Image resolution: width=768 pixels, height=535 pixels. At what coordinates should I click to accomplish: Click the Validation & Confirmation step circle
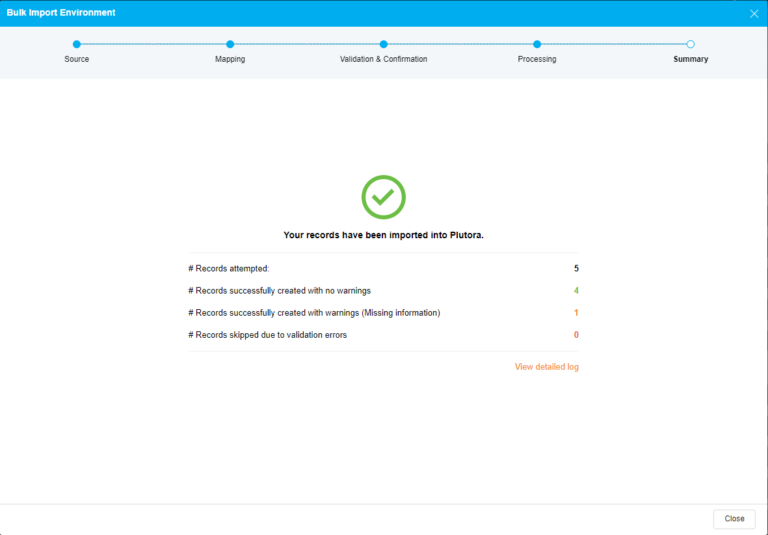(x=383, y=44)
